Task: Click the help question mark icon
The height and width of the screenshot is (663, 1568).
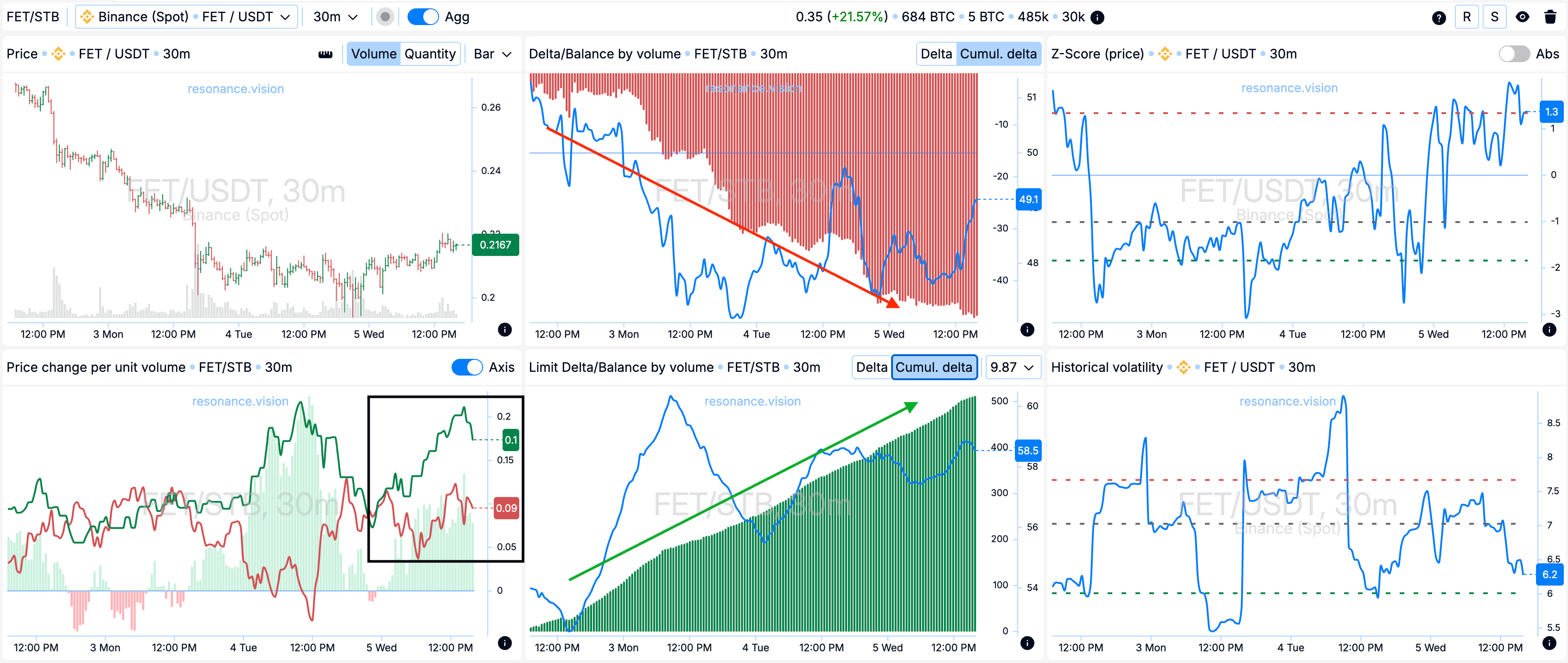Action: (x=1438, y=17)
